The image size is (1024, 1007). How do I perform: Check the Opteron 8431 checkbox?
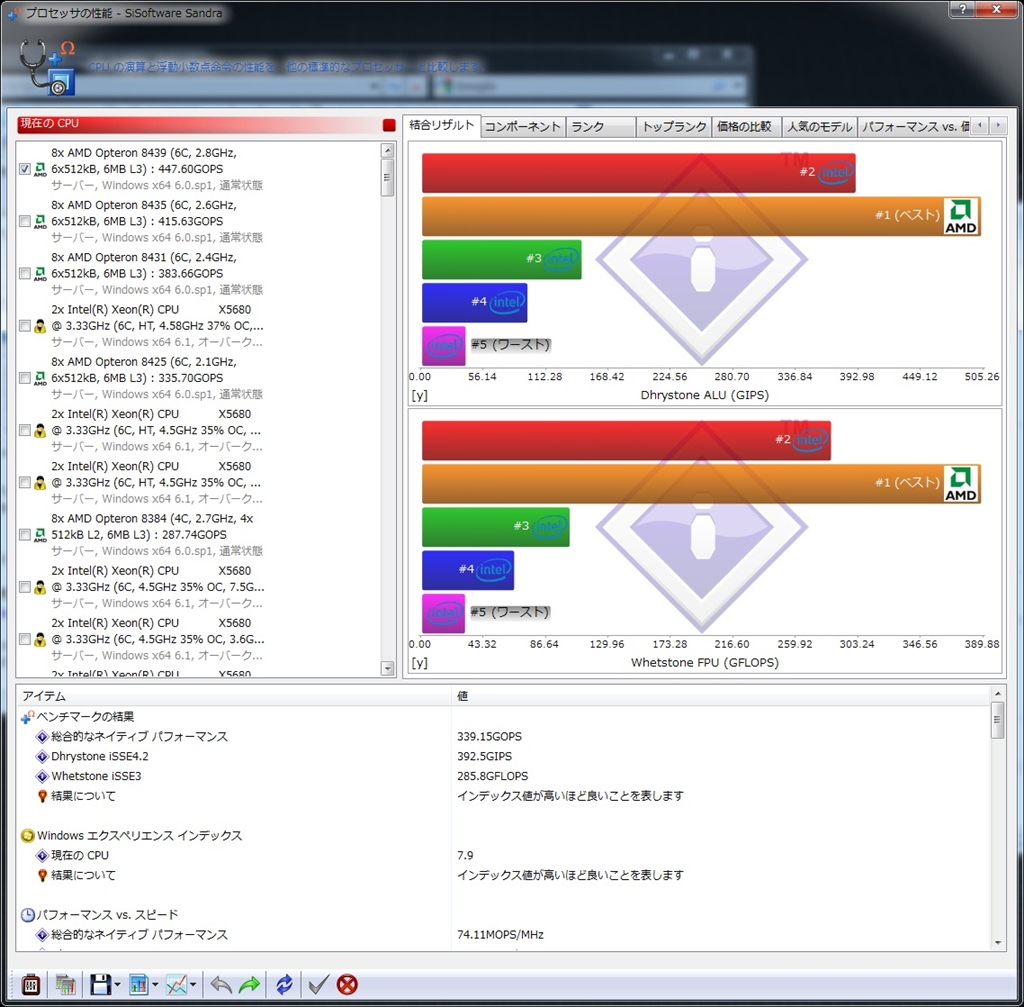click(25, 274)
